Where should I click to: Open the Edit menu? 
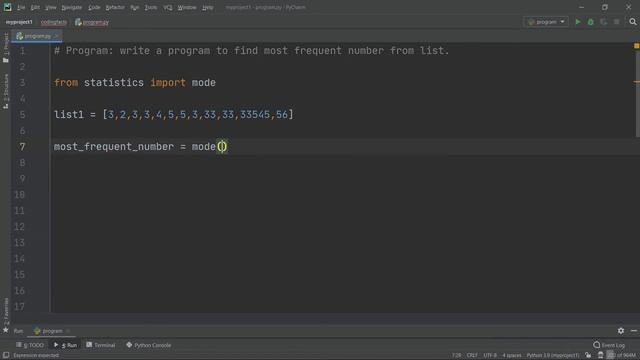[x=36, y=7]
